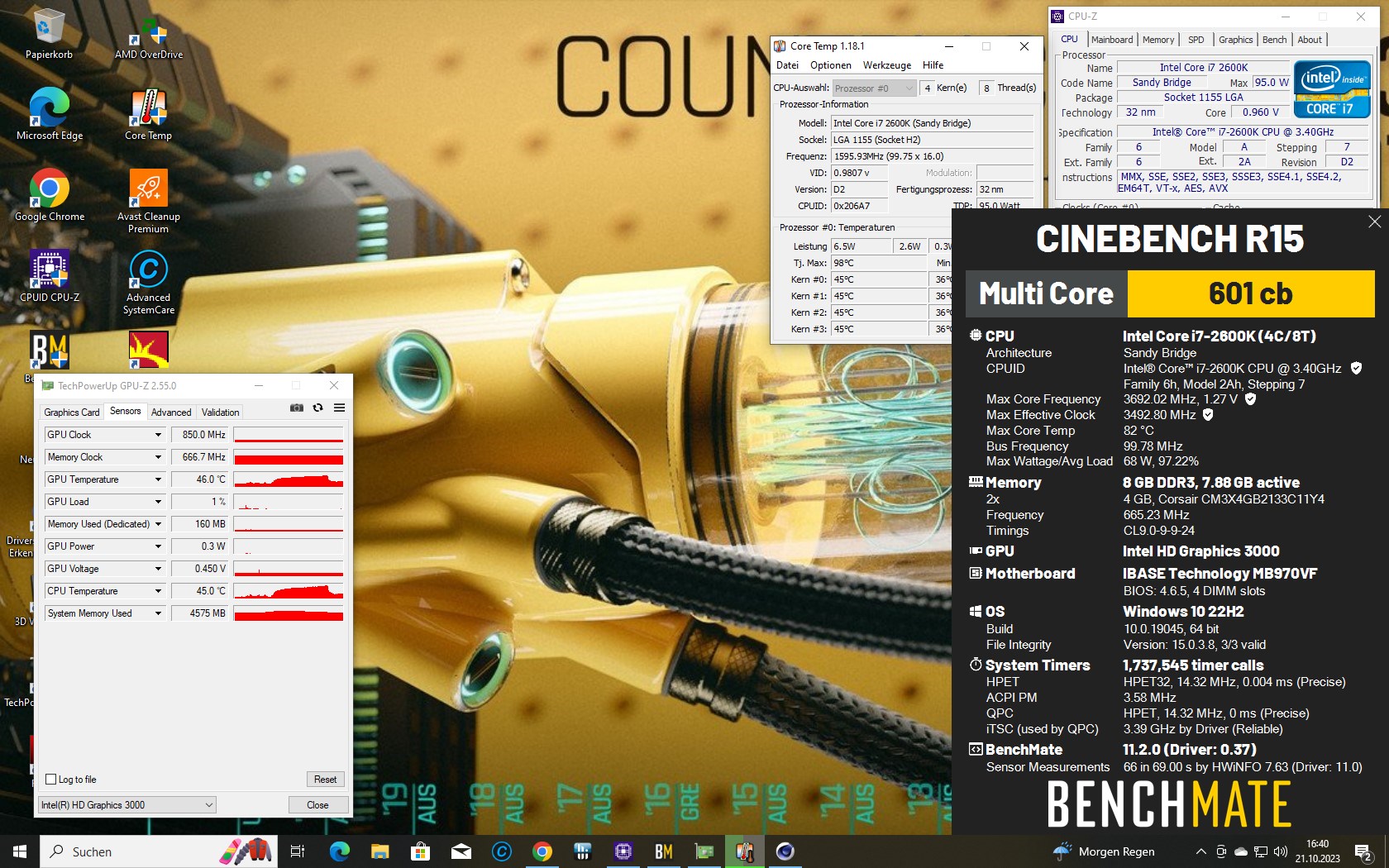Screen dimensions: 1389x868
Task: Open GPU-Z hamburger menu icon
Action: coord(339,408)
